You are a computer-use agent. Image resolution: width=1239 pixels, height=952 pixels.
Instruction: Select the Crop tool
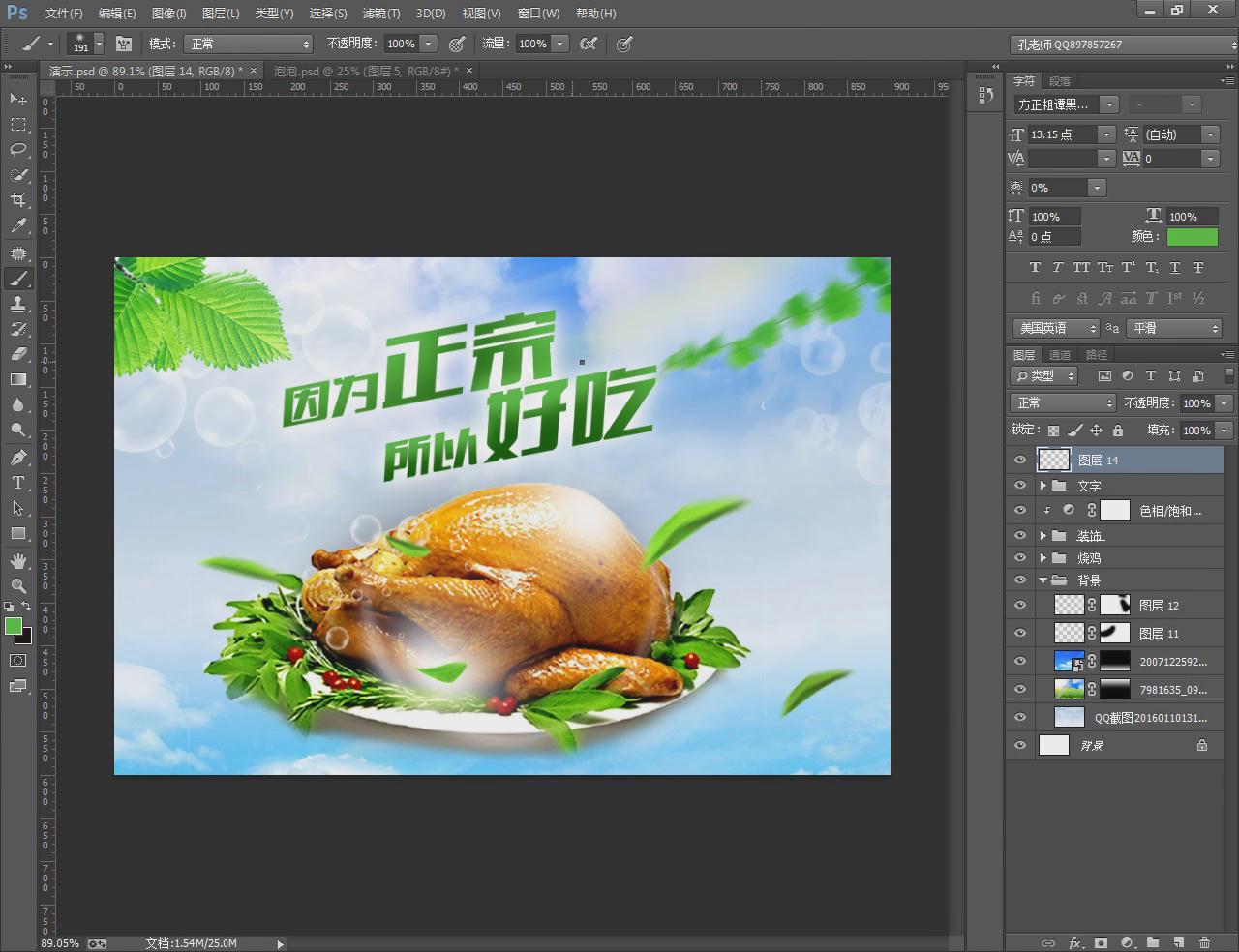[x=18, y=199]
